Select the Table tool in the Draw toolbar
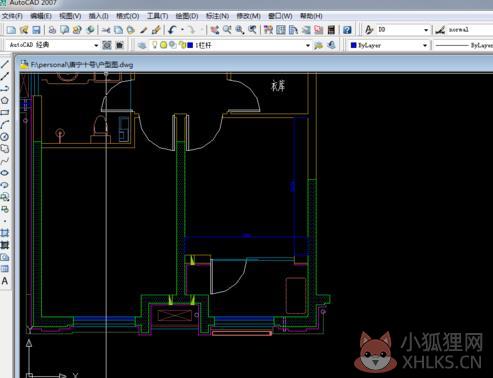493x378 pixels. [5, 269]
